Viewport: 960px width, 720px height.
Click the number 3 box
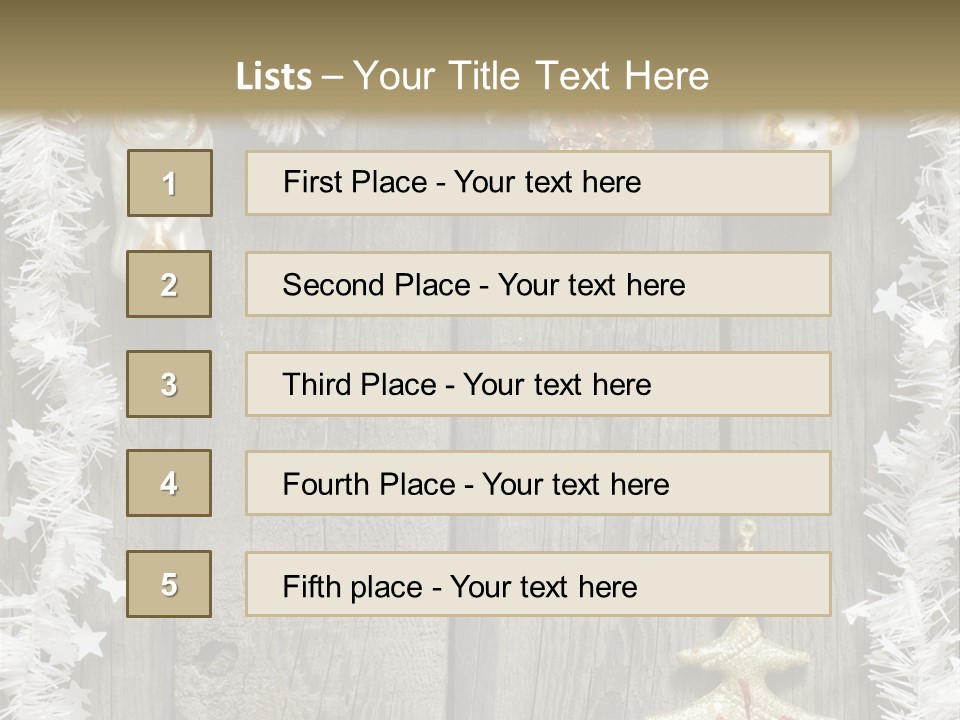point(169,384)
